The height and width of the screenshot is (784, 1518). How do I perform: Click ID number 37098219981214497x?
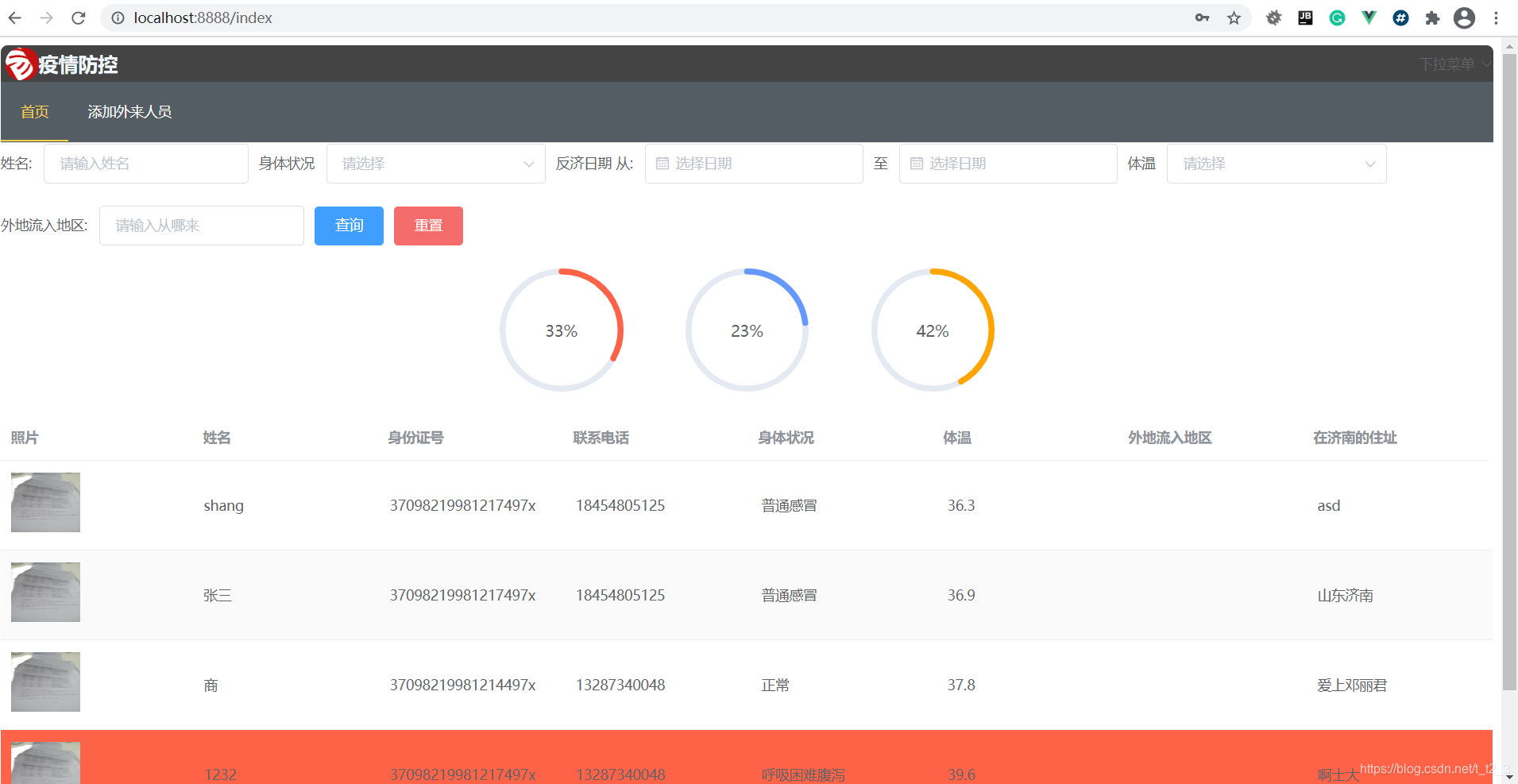point(462,686)
